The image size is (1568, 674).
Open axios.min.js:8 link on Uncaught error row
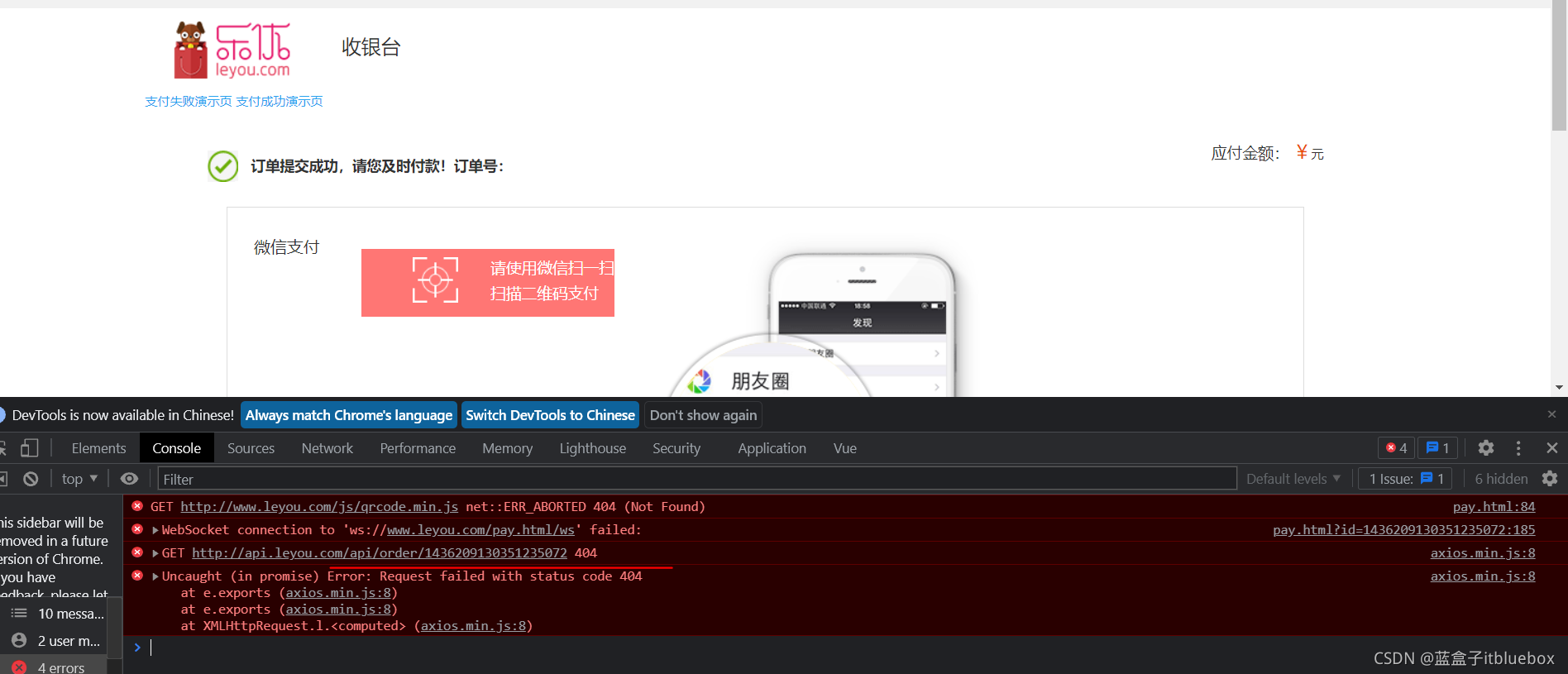[1483, 576]
